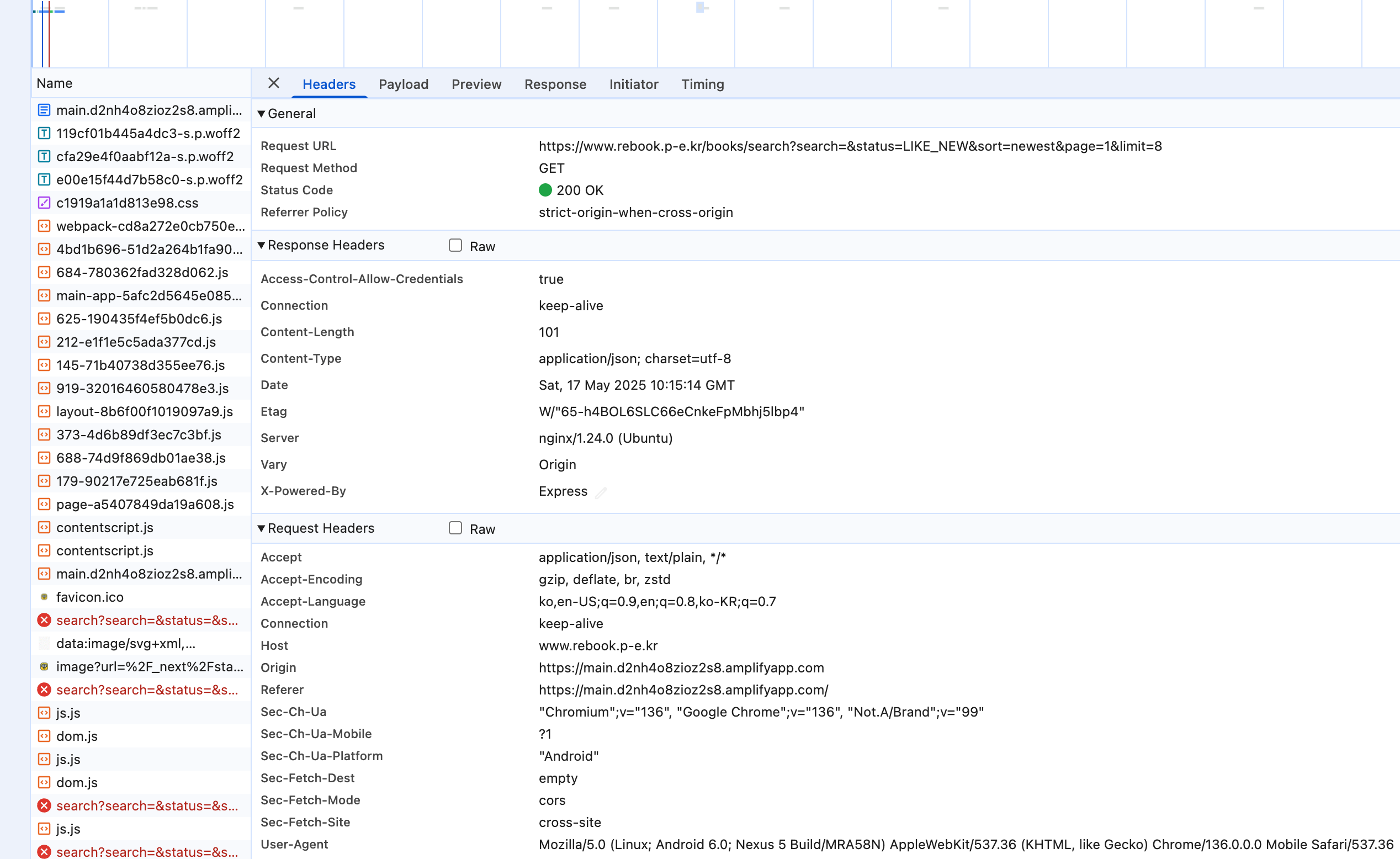Click the font icon for e00e15f44d7b58c0-s.p.woff2
Image resolution: width=1400 pixels, height=859 pixels.
point(44,179)
